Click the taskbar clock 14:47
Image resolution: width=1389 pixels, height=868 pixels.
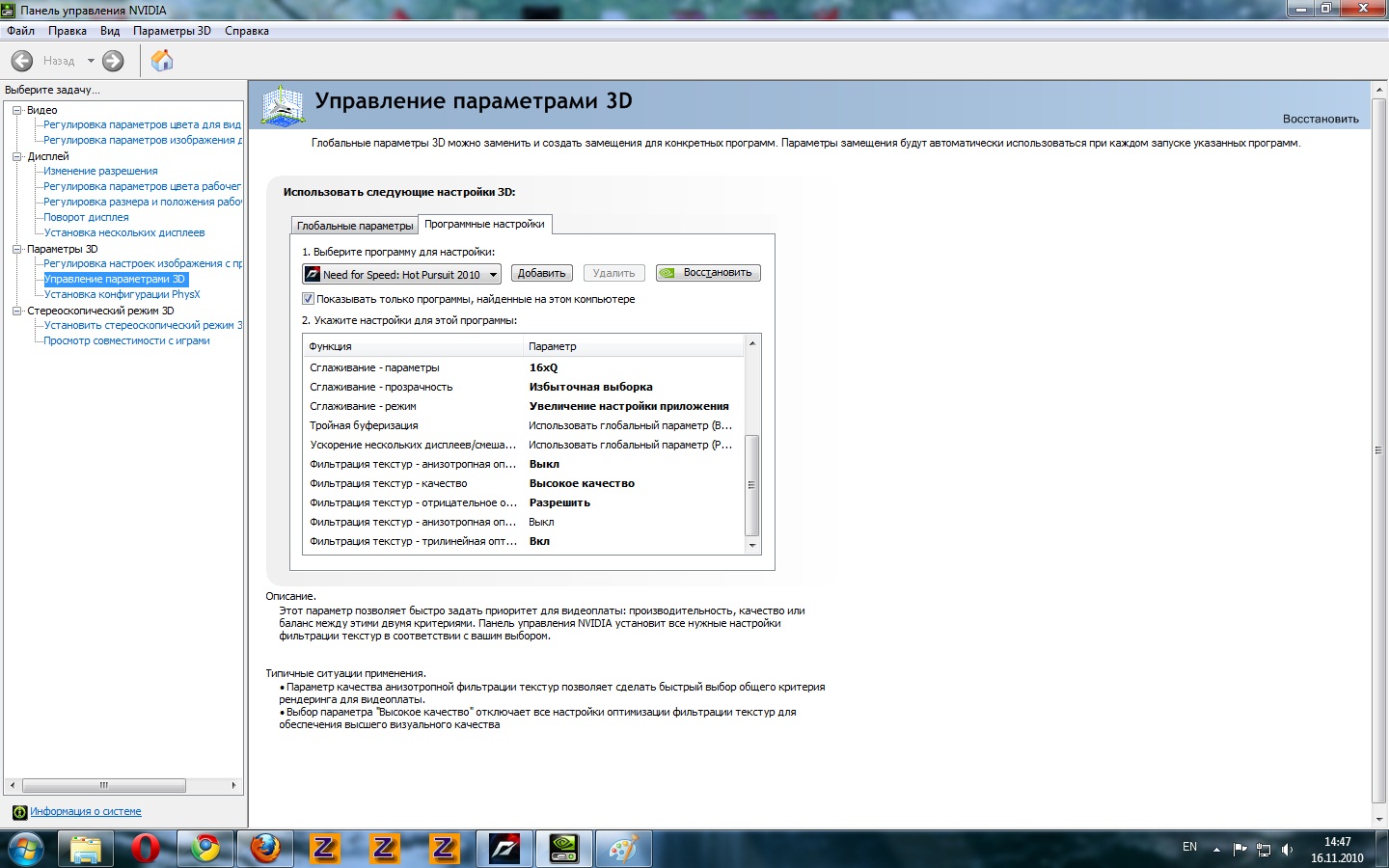point(1337,842)
